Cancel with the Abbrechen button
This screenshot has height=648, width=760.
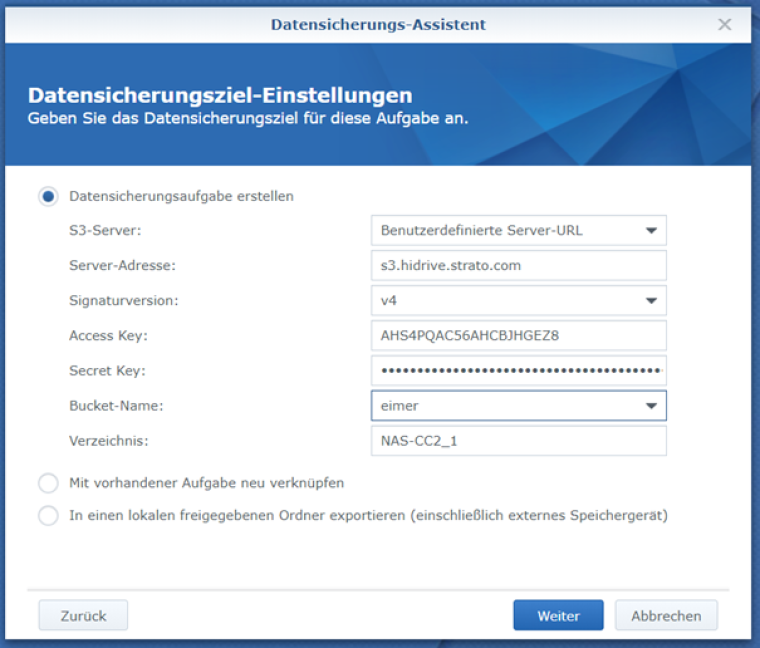pyautogui.click(x=666, y=615)
